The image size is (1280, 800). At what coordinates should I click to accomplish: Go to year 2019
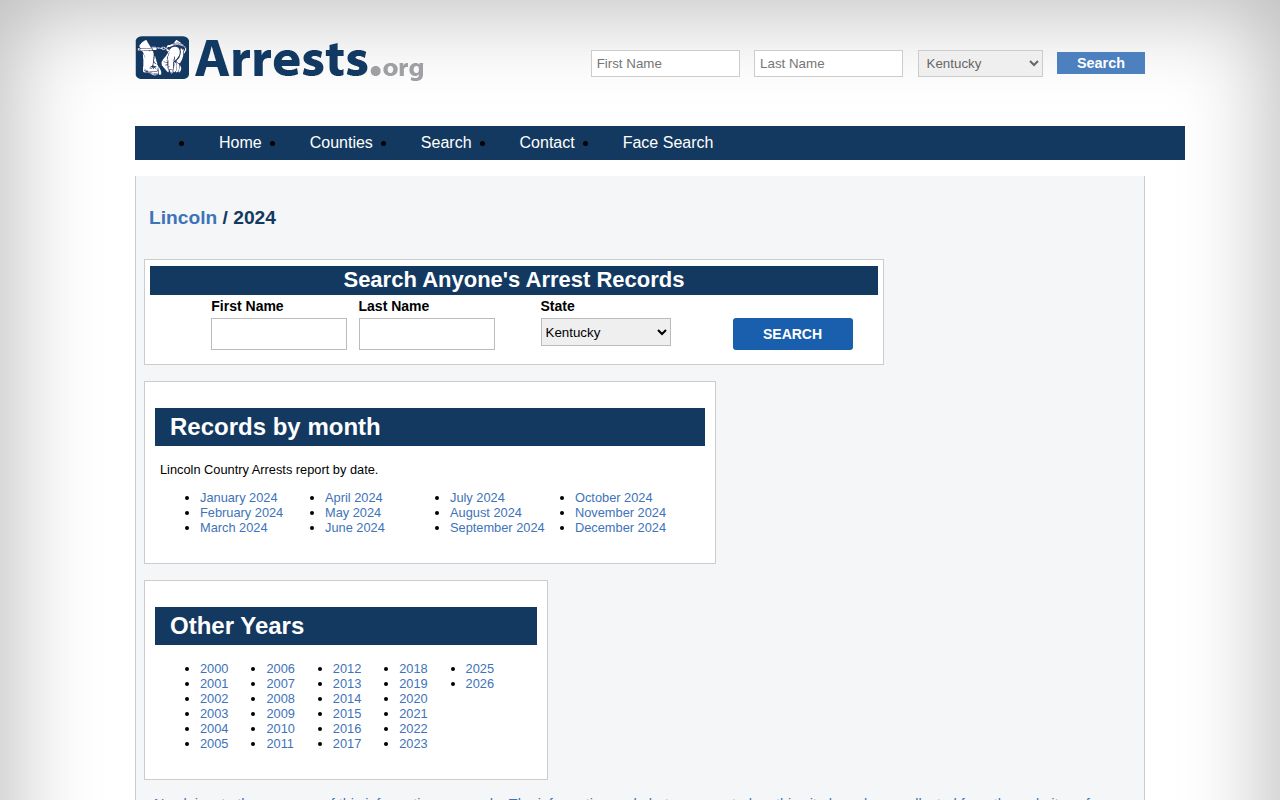pos(413,683)
